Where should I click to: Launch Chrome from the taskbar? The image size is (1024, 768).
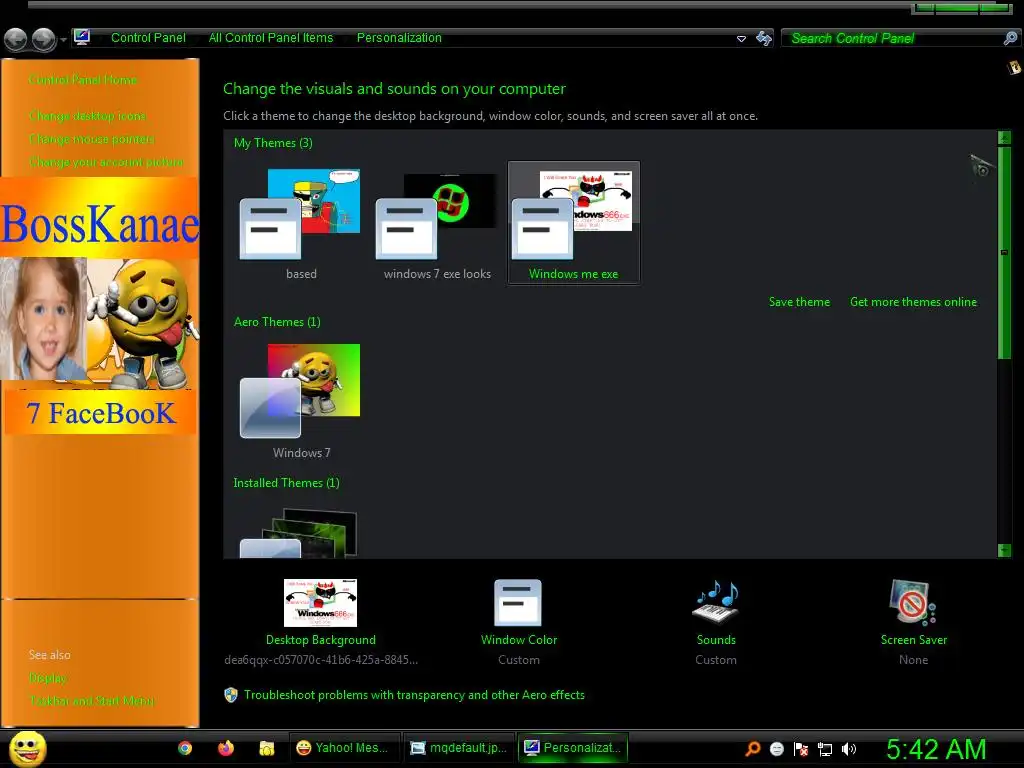click(185, 748)
